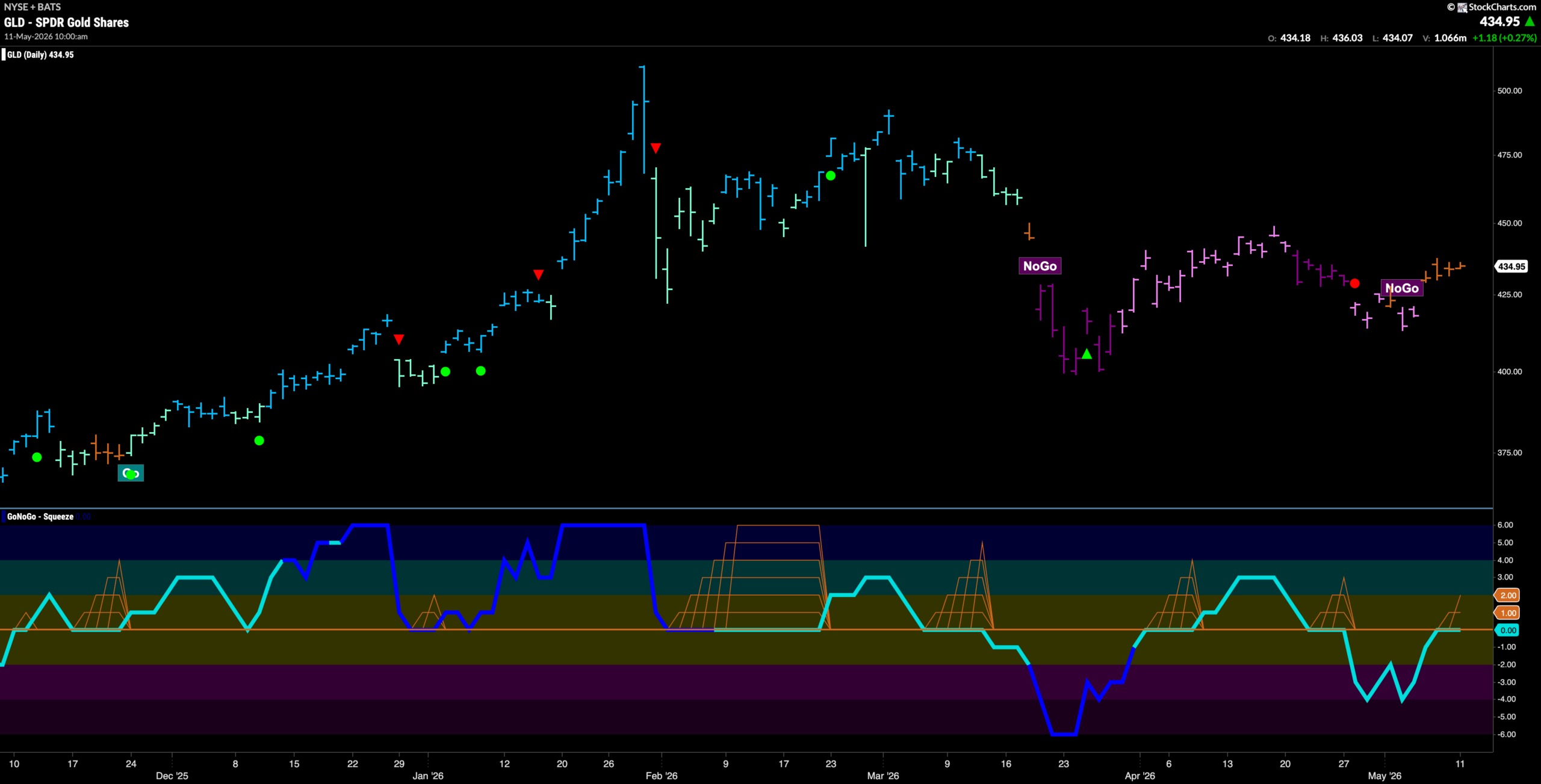Click the 11-May-2026 10:00:am timestamp

click(46, 37)
